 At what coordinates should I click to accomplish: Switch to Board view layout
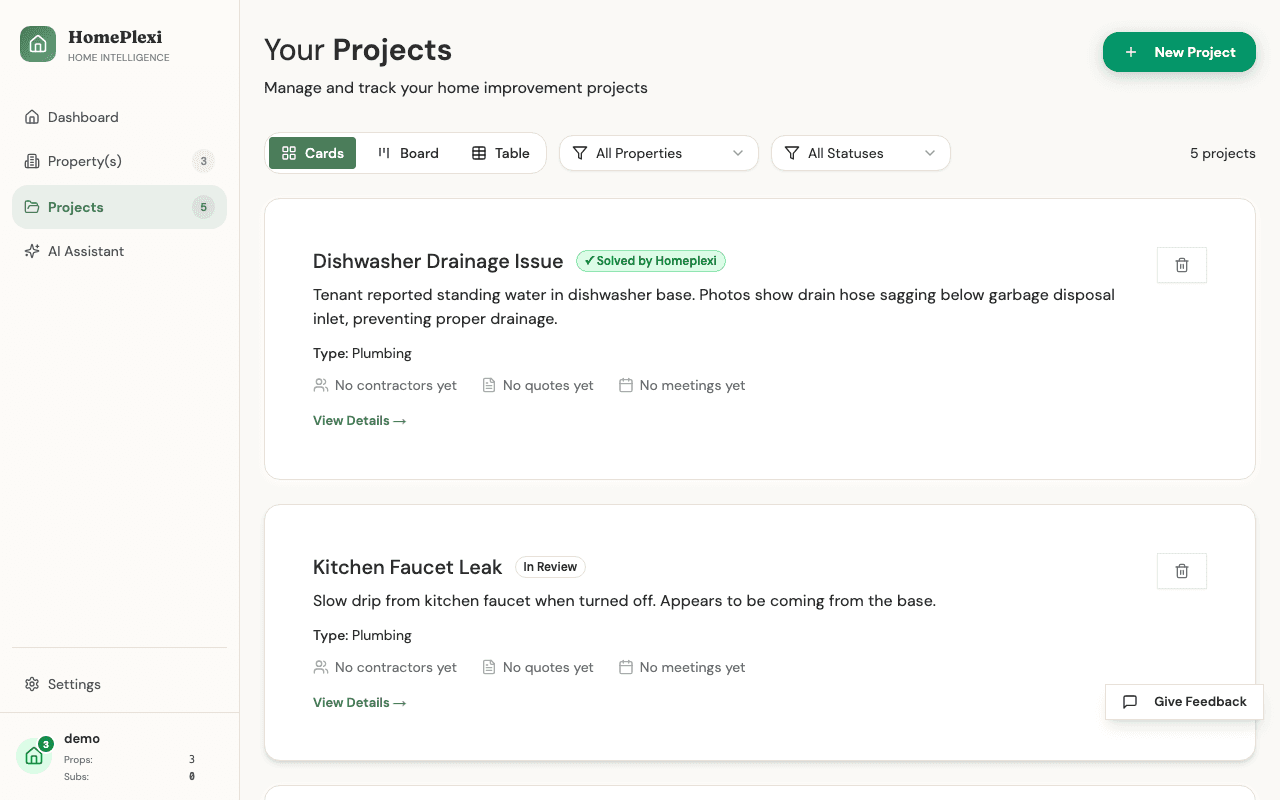coord(408,153)
